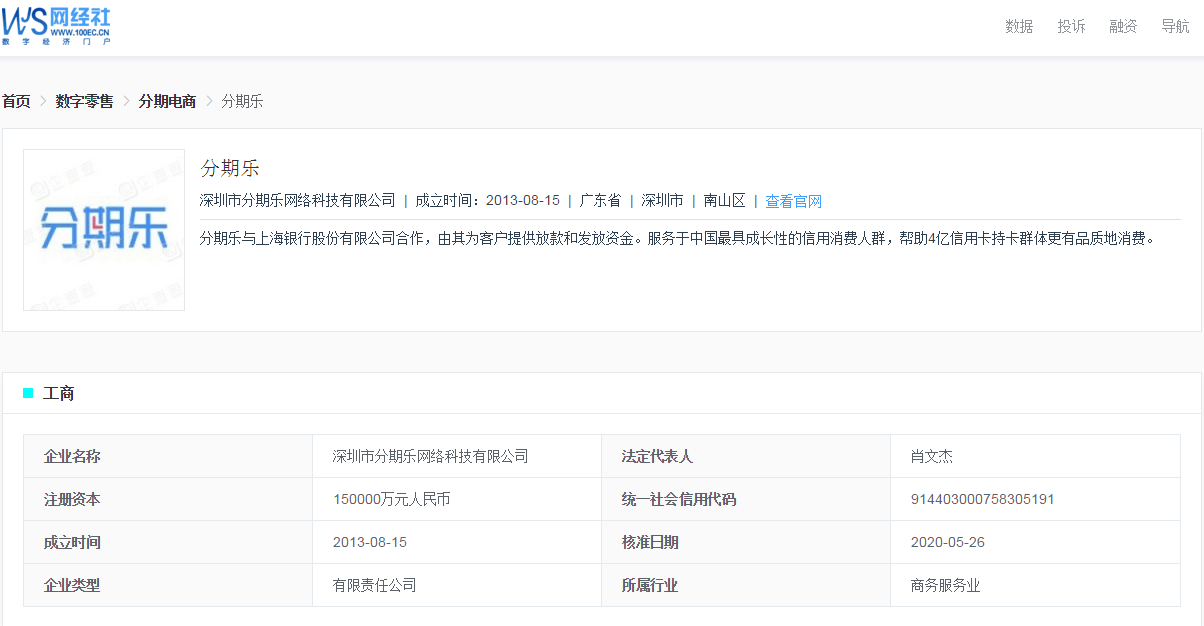The height and width of the screenshot is (626, 1204).
Task: Open the 数据 menu in the top bar
Action: (x=1018, y=27)
